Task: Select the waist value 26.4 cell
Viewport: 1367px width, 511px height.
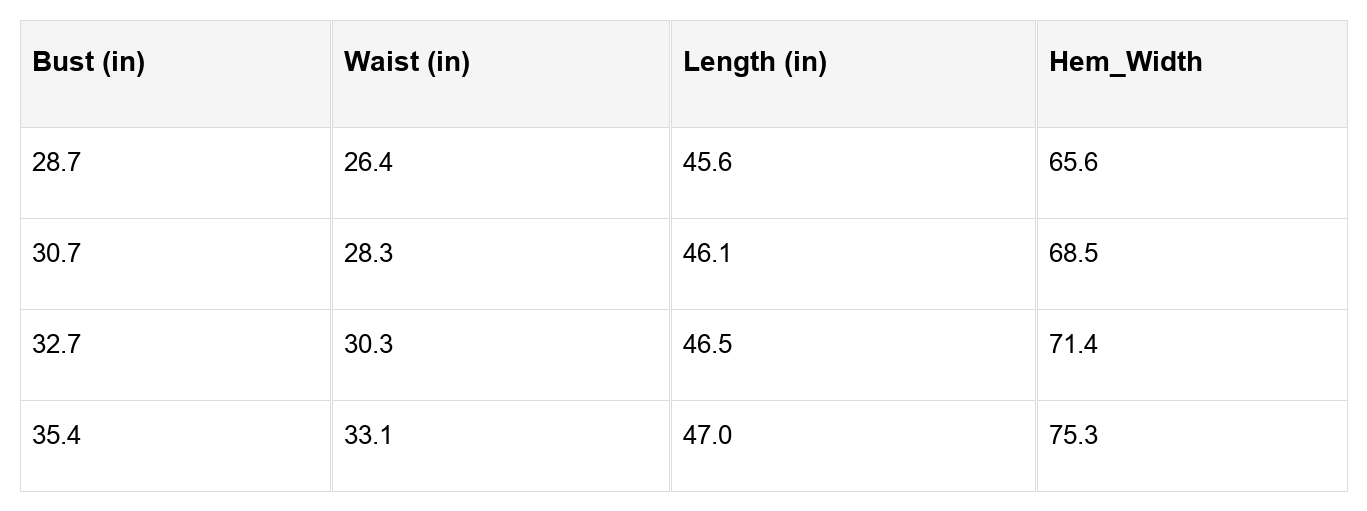Action: point(368,163)
